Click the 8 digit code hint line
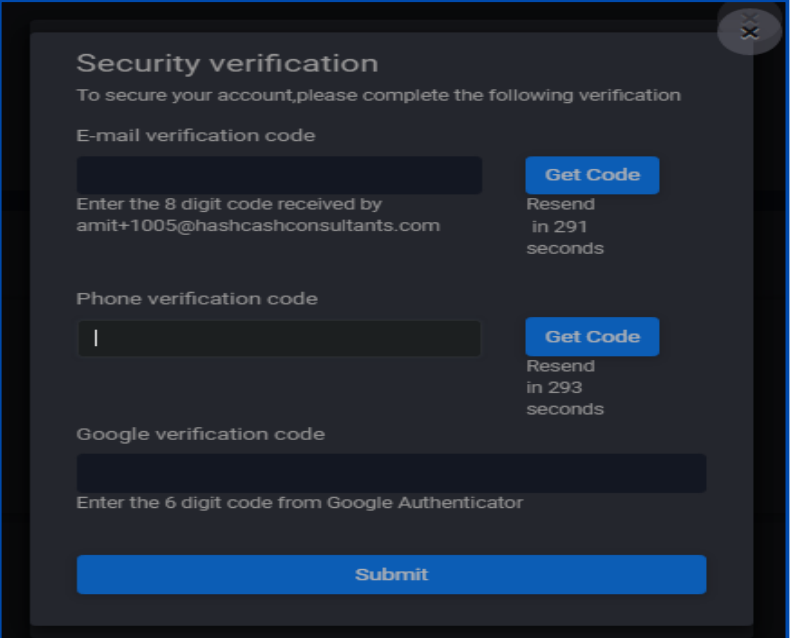The image size is (790, 638). click(x=229, y=204)
